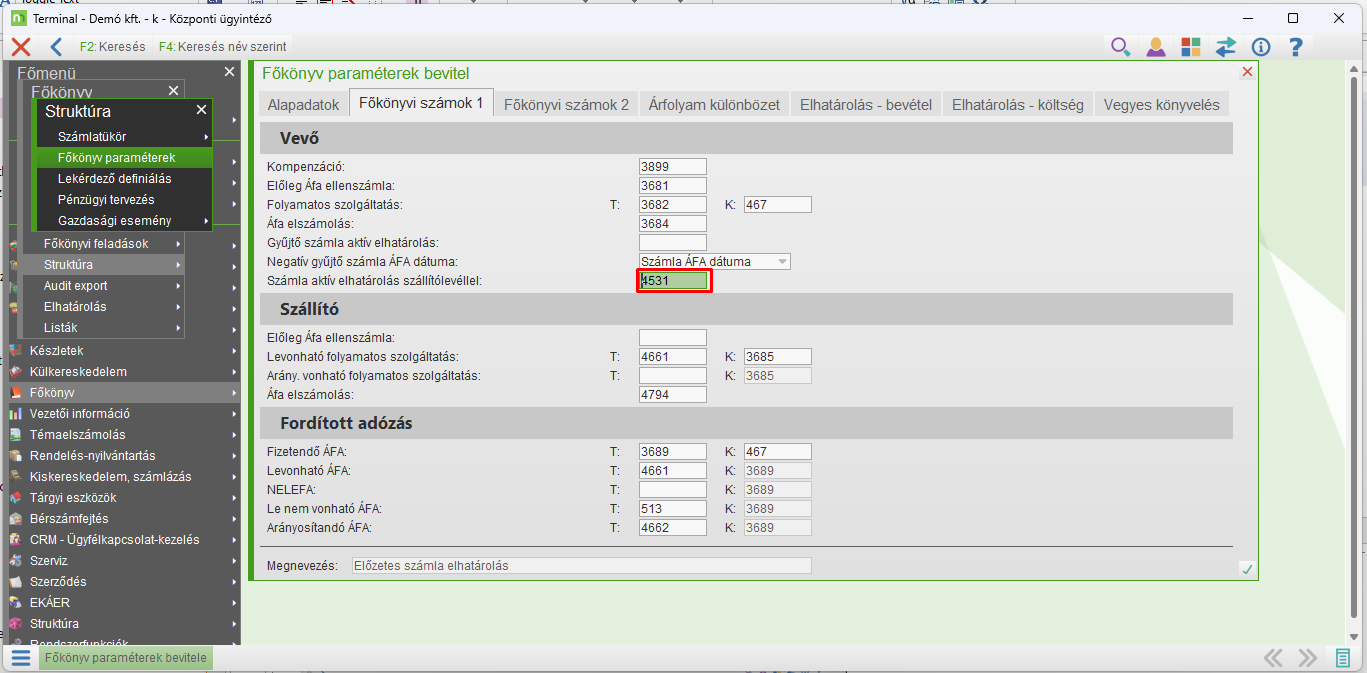The image size is (1367, 673).
Task: Select Főkönyv paraméterek menu entry
Action: coord(124,157)
